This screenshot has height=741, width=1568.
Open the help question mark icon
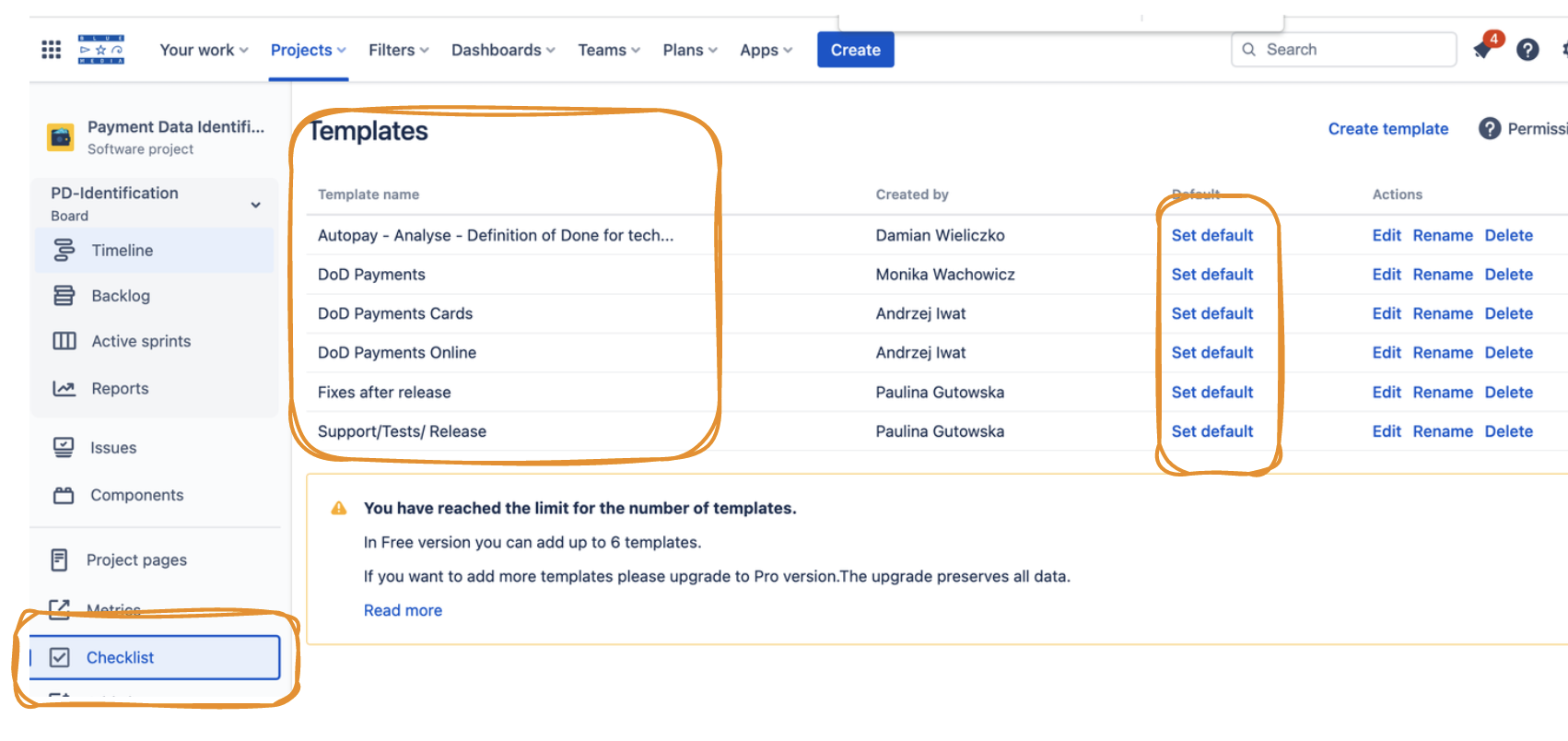(x=1527, y=50)
